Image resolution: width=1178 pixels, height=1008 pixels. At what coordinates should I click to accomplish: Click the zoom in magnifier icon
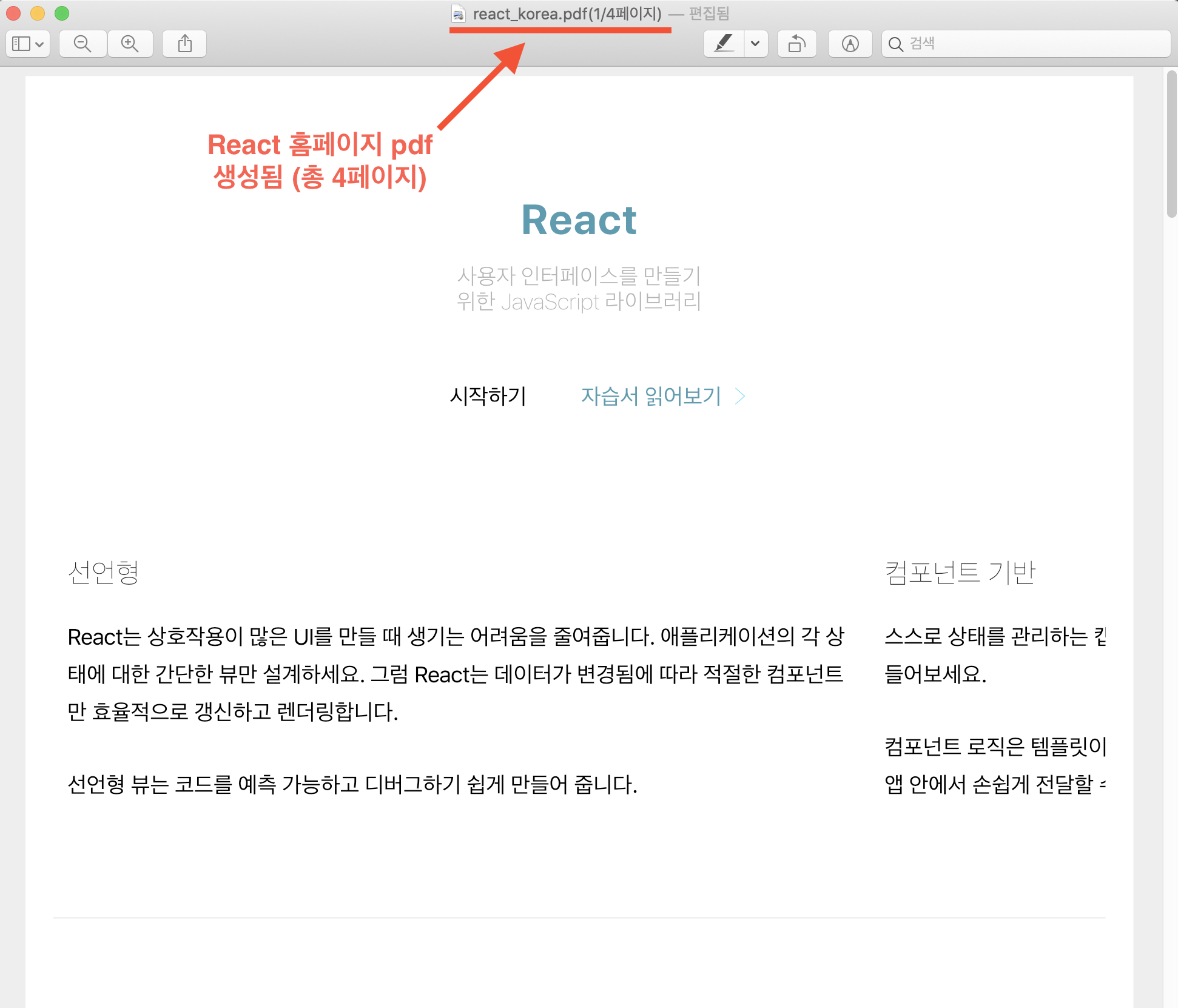pyautogui.click(x=130, y=44)
